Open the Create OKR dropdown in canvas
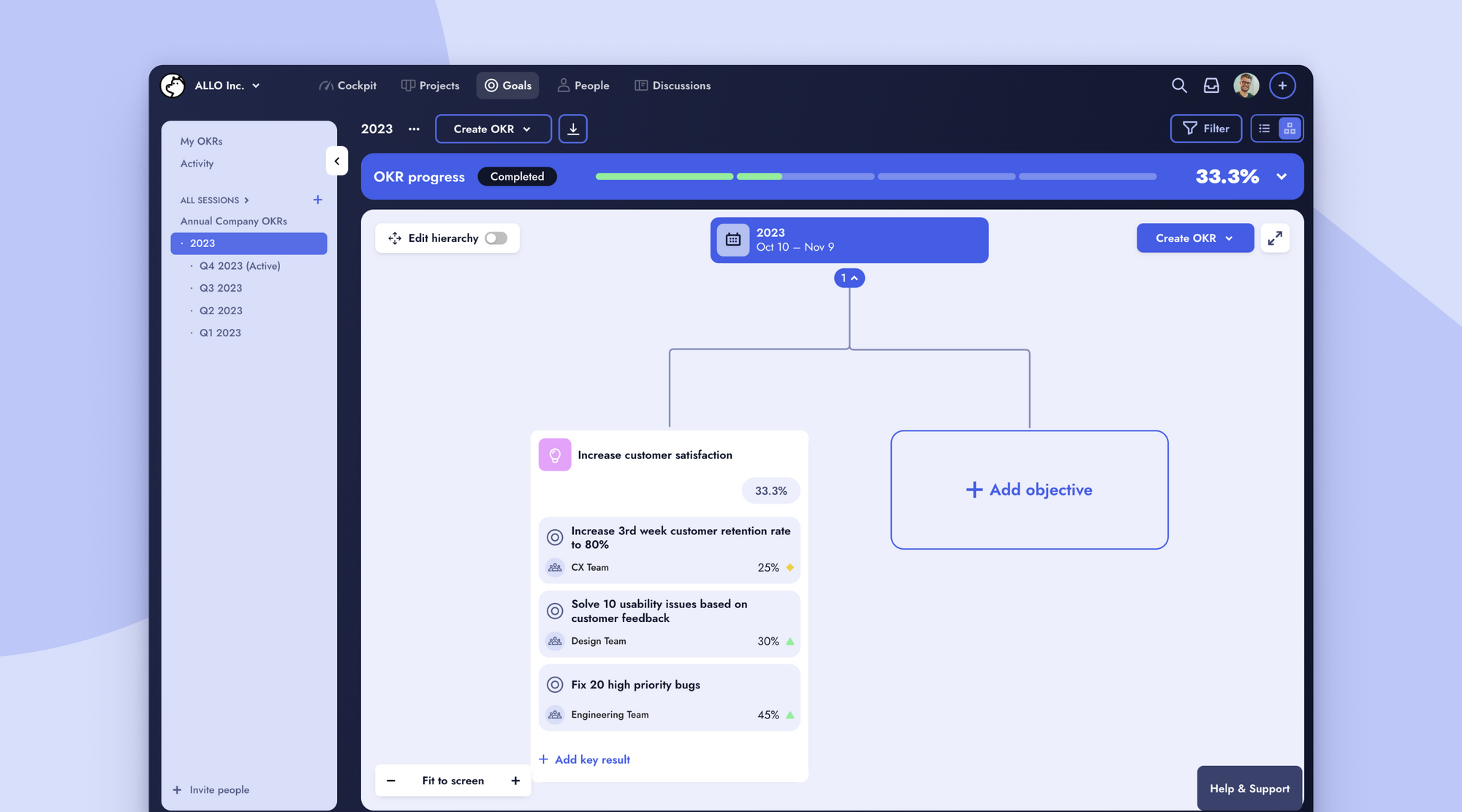This screenshot has height=812, width=1462. [1194, 238]
